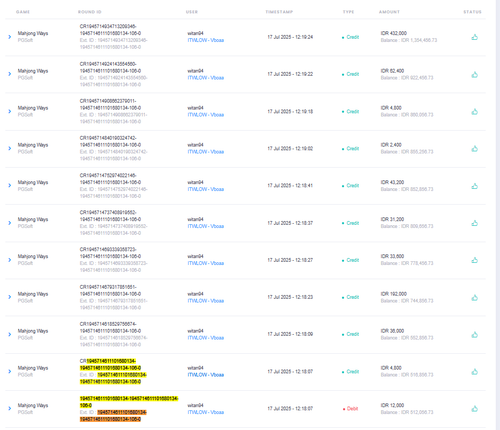The height and width of the screenshot is (430, 500).
Task: Open ITWLOW - Vboaa link in 12:18:23 row
Action: point(206,301)
